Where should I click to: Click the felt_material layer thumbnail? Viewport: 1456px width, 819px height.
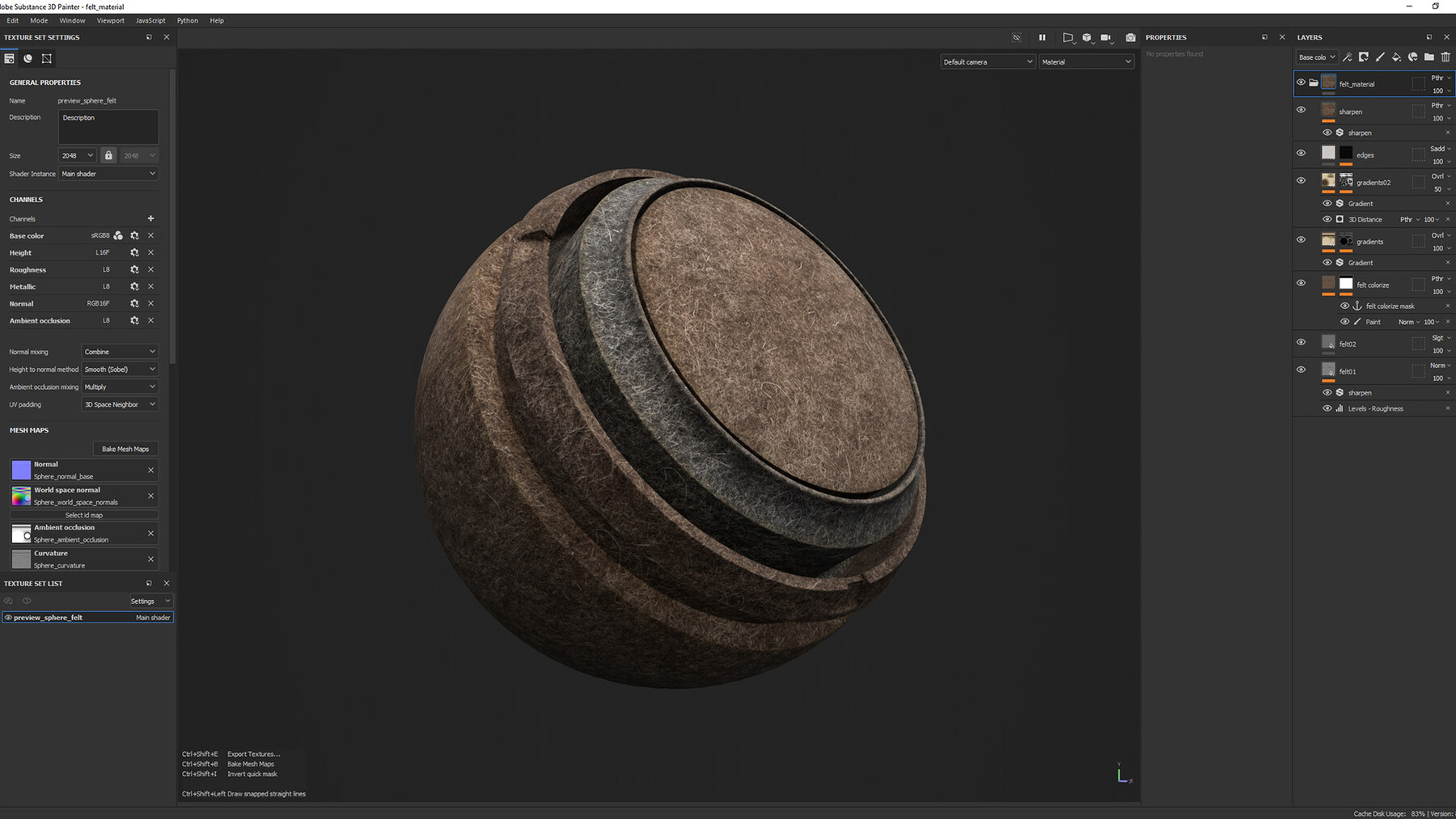(x=1328, y=83)
